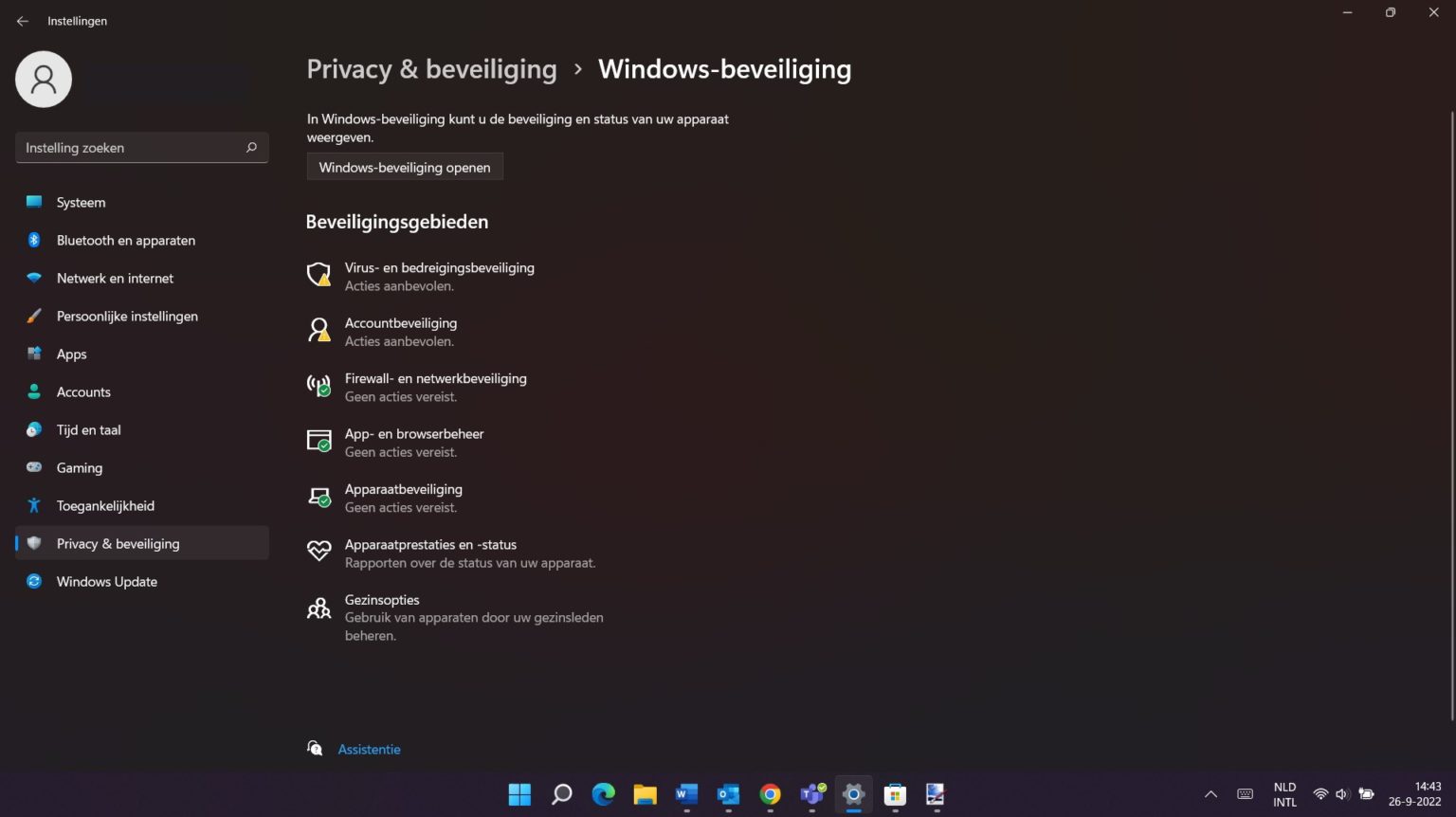
Task: Open the Assistentie link
Action: 369,749
